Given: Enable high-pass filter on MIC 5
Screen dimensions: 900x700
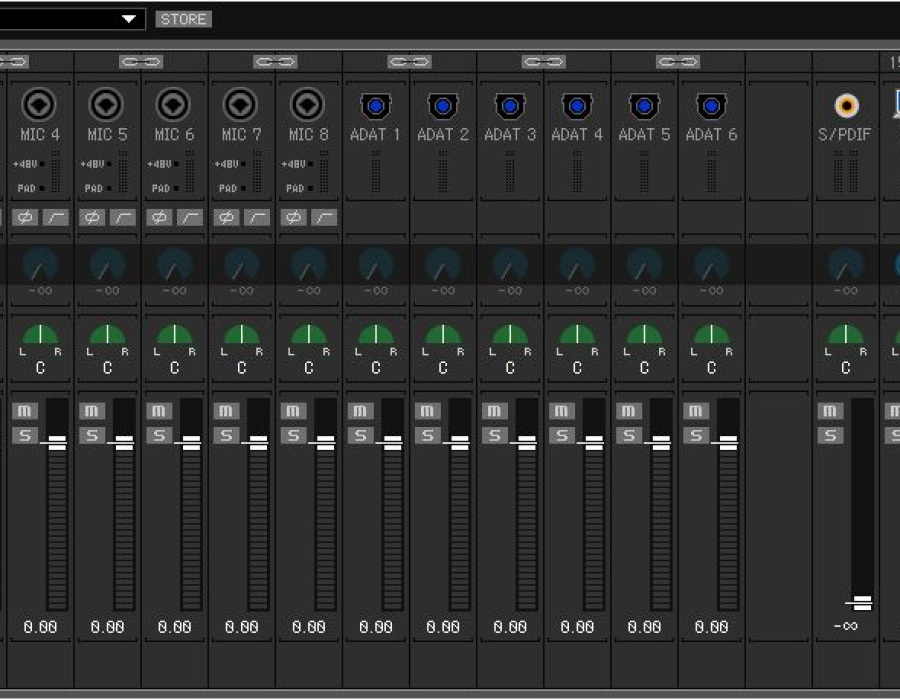Looking at the screenshot, I should (123, 217).
